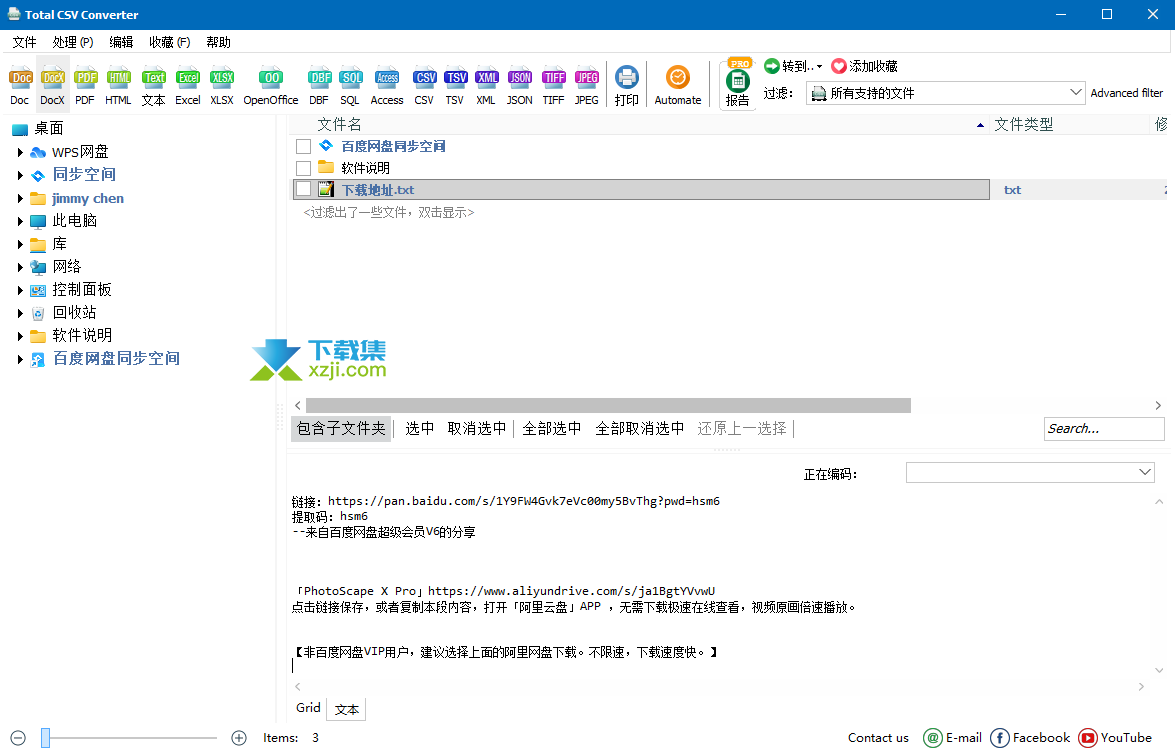Select DBF conversion icon
Image resolution: width=1175 pixels, height=756 pixels.
319,85
